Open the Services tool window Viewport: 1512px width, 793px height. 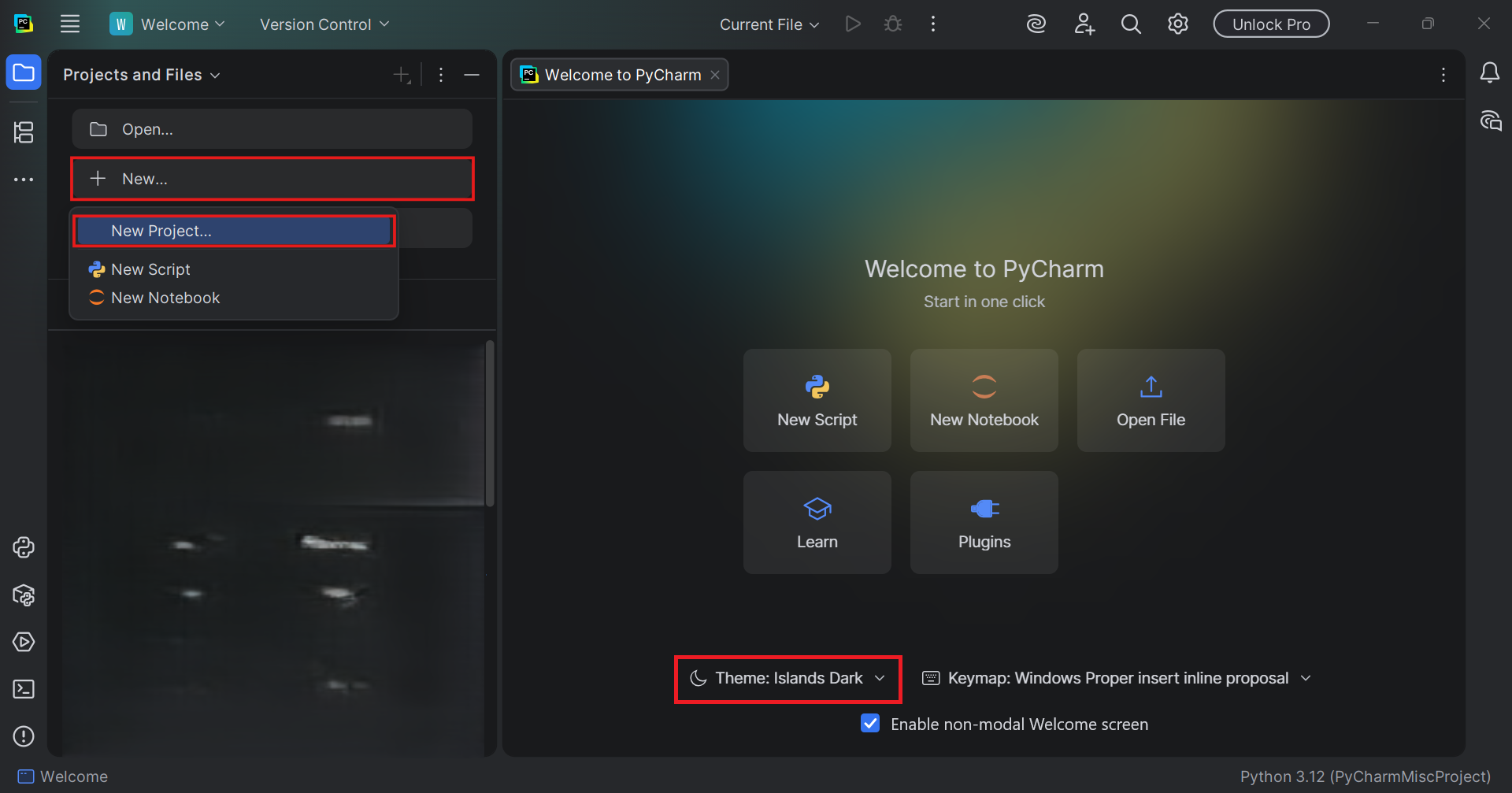[x=24, y=642]
